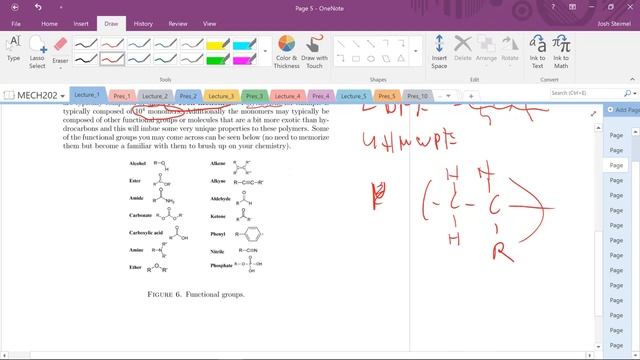
Task: Open the Pres_10 section tab
Action: [418, 96]
